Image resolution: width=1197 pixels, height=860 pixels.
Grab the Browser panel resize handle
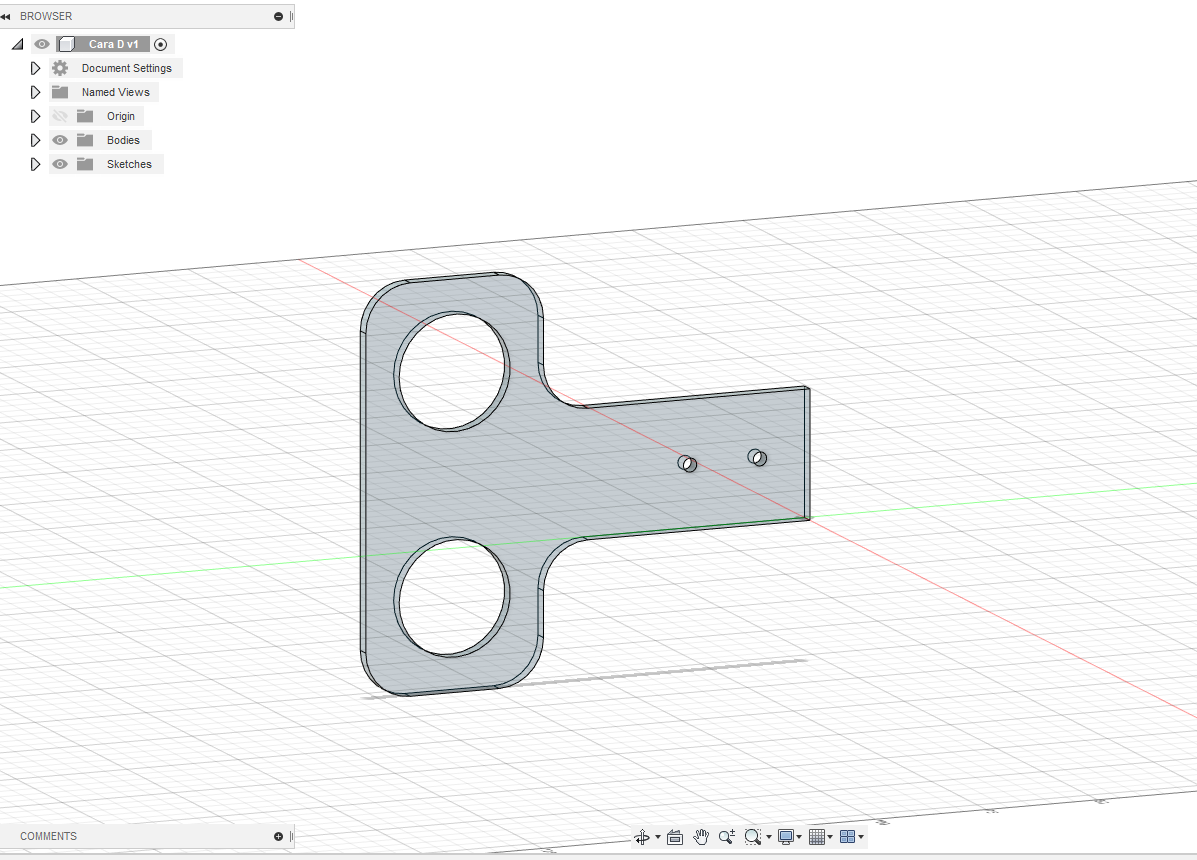(x=291, y=16)
